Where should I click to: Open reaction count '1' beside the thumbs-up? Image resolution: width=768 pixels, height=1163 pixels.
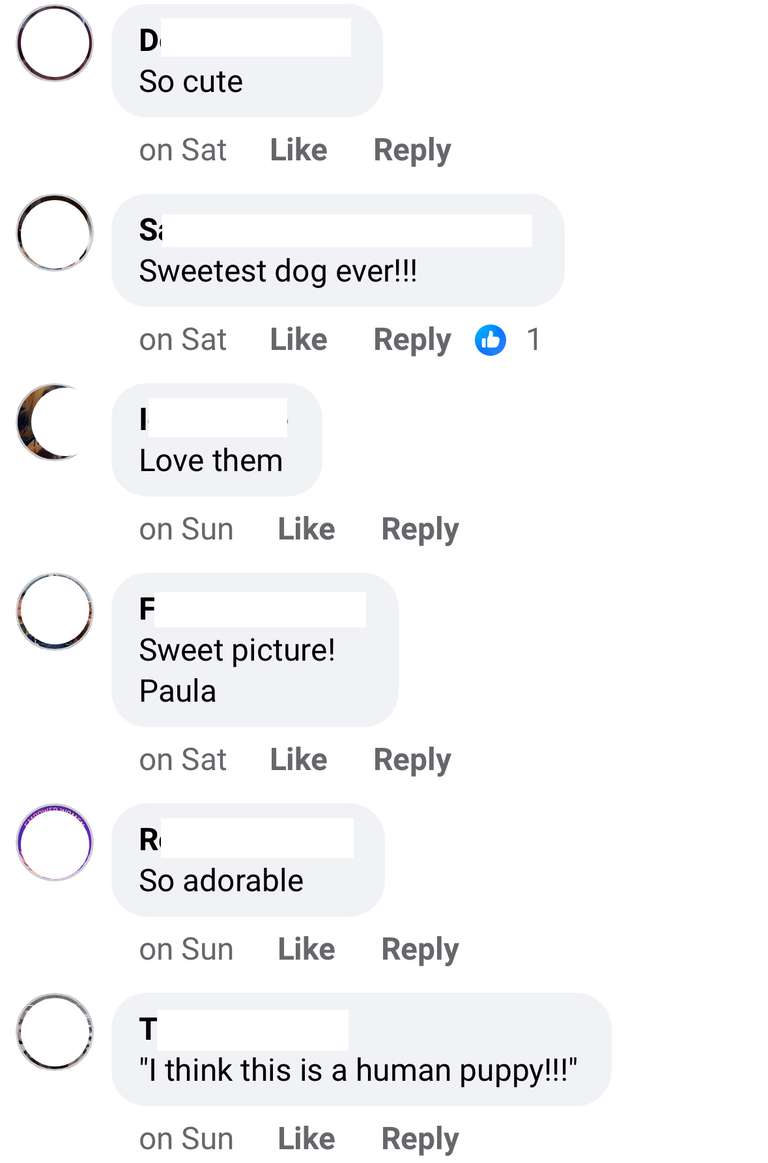pyautogui.click(x=534, y=340)
